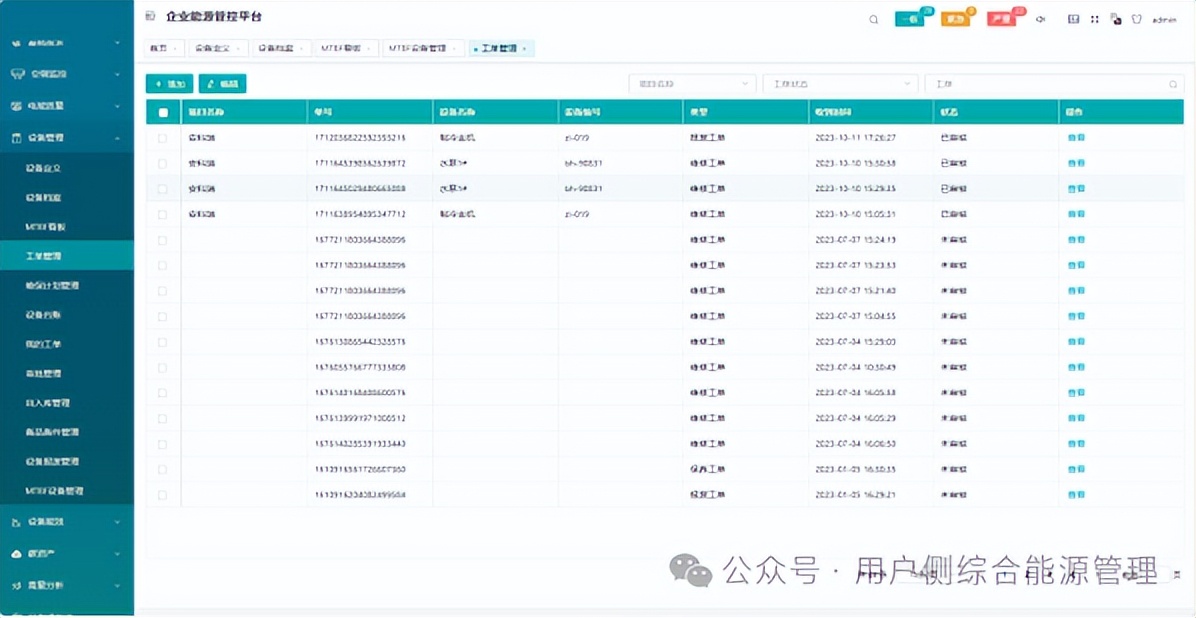The height and width of the screenshot is (618, 1196).
Task: Tick checkbox for order dated 2023-07-04 15:29:03
Action: point(162,342)
